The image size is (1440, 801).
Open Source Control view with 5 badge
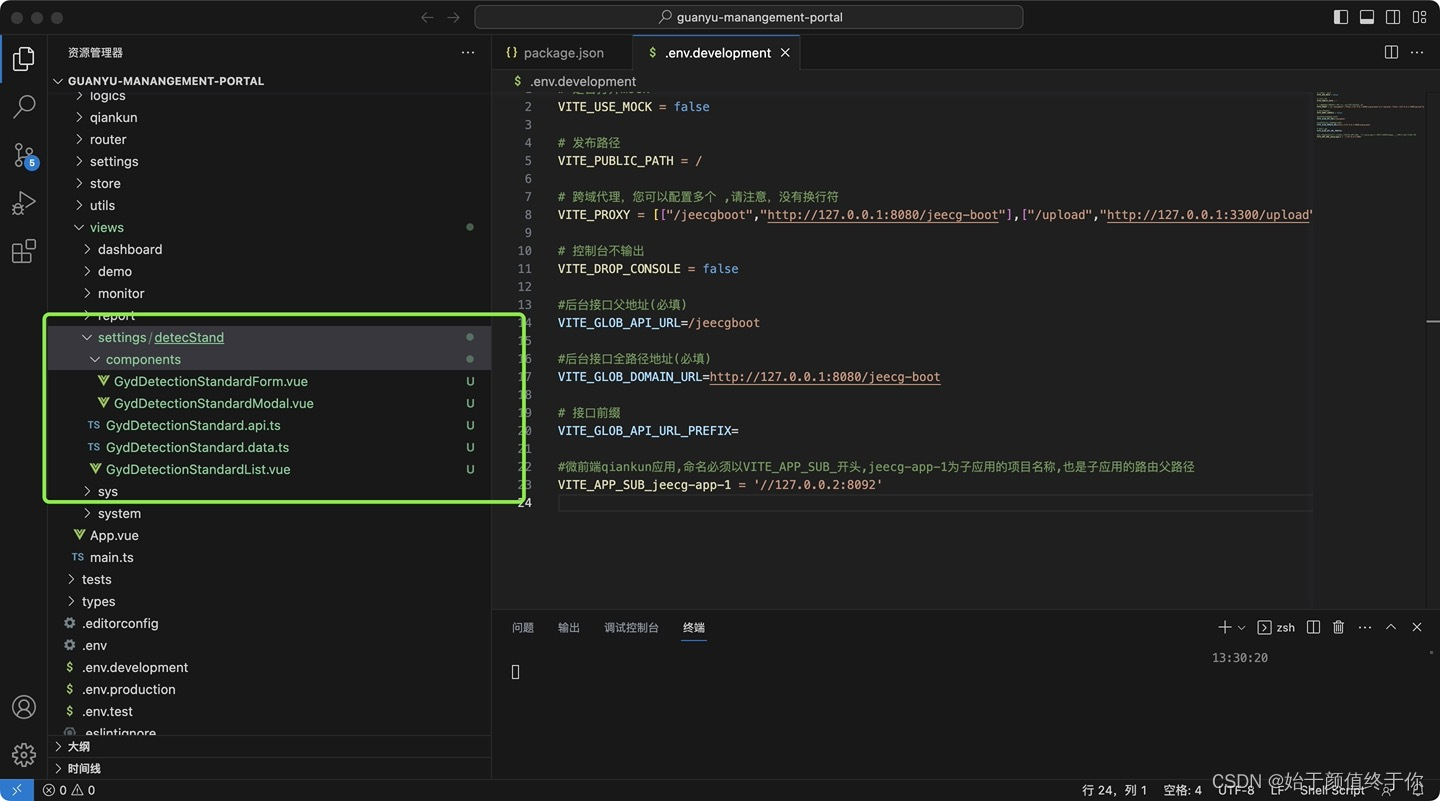tap(24, 154)
